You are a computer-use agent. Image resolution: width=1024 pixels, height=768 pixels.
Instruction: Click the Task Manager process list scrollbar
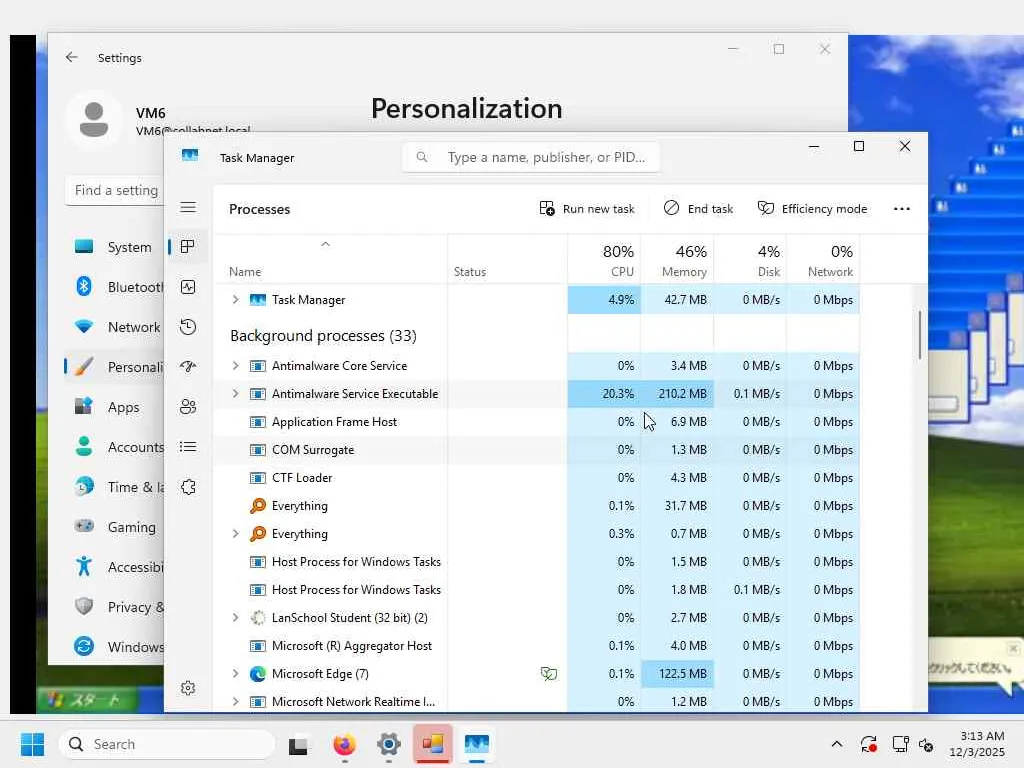tap(920, 334)
